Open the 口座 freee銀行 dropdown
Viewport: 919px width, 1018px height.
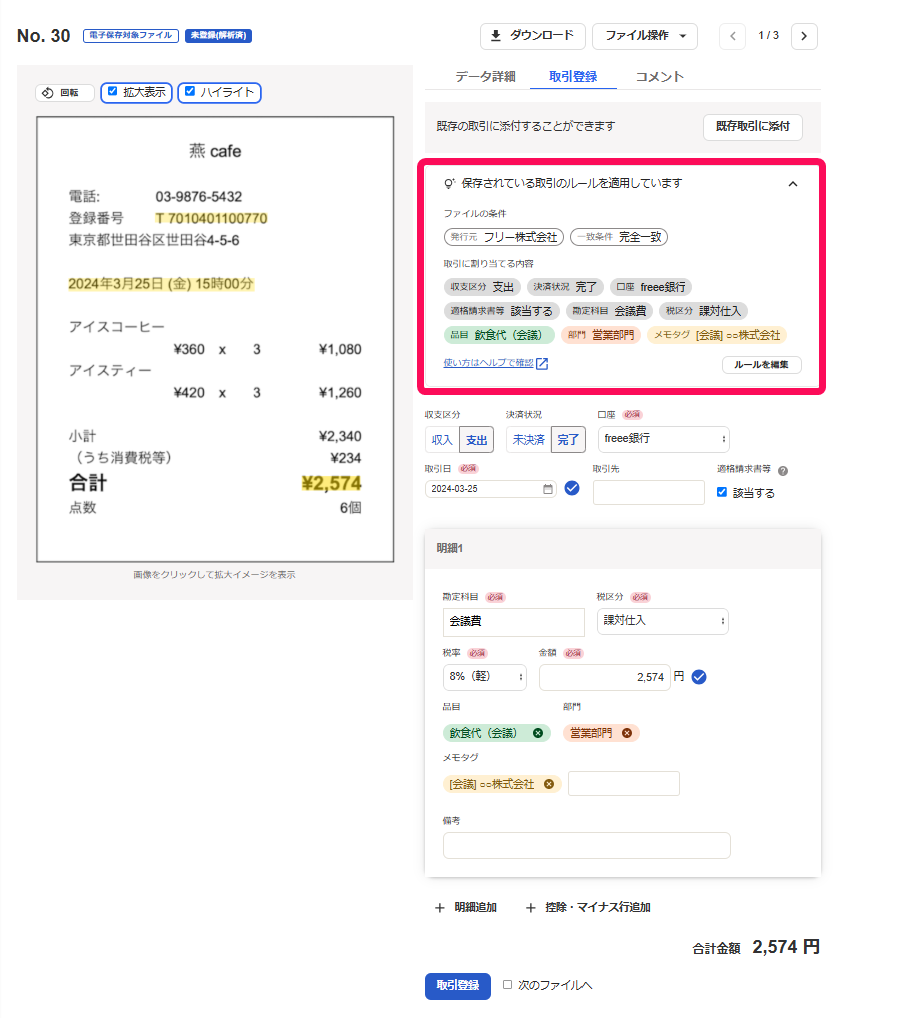coord(663,439)
